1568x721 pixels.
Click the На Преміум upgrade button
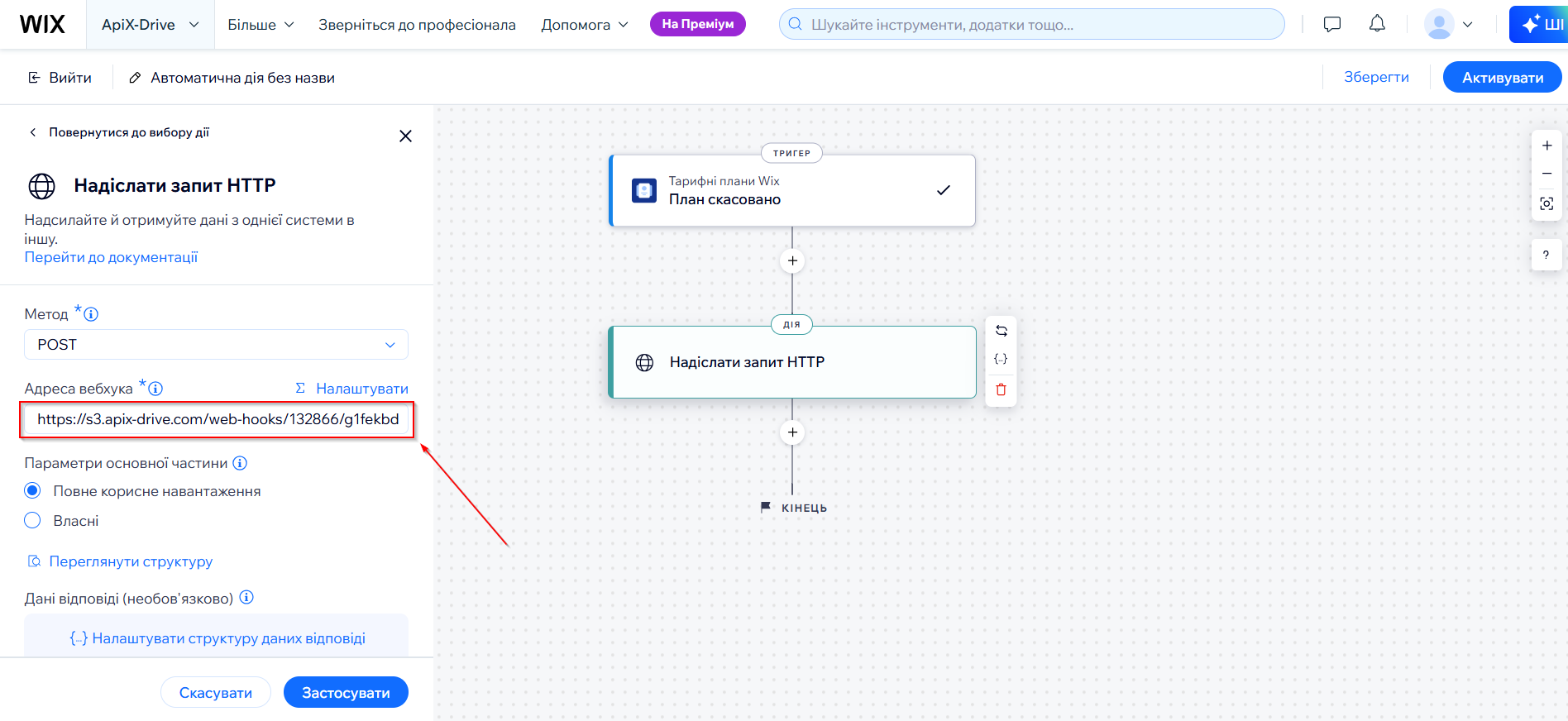click(x=698, y=24)
